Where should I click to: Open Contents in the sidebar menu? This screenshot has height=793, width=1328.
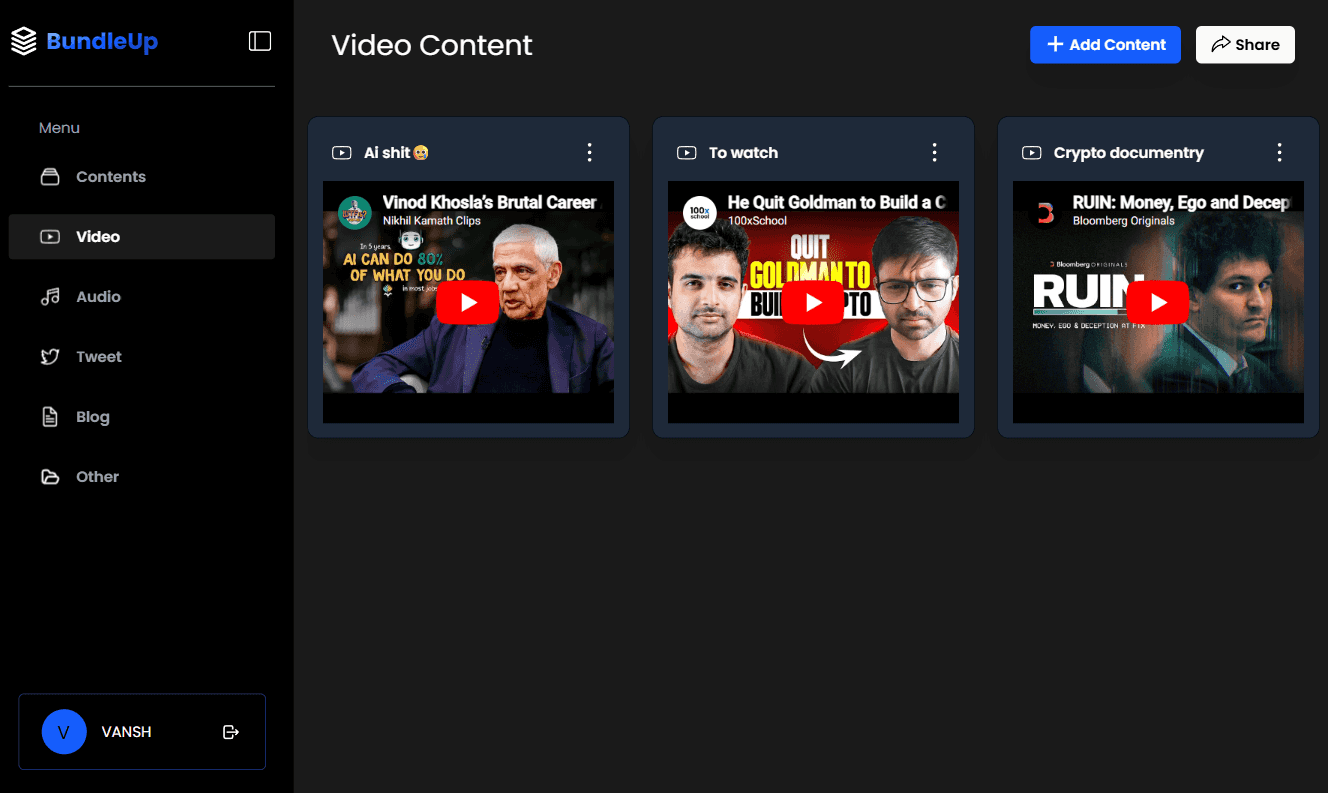pyautogui.click(x=142, y=177)
